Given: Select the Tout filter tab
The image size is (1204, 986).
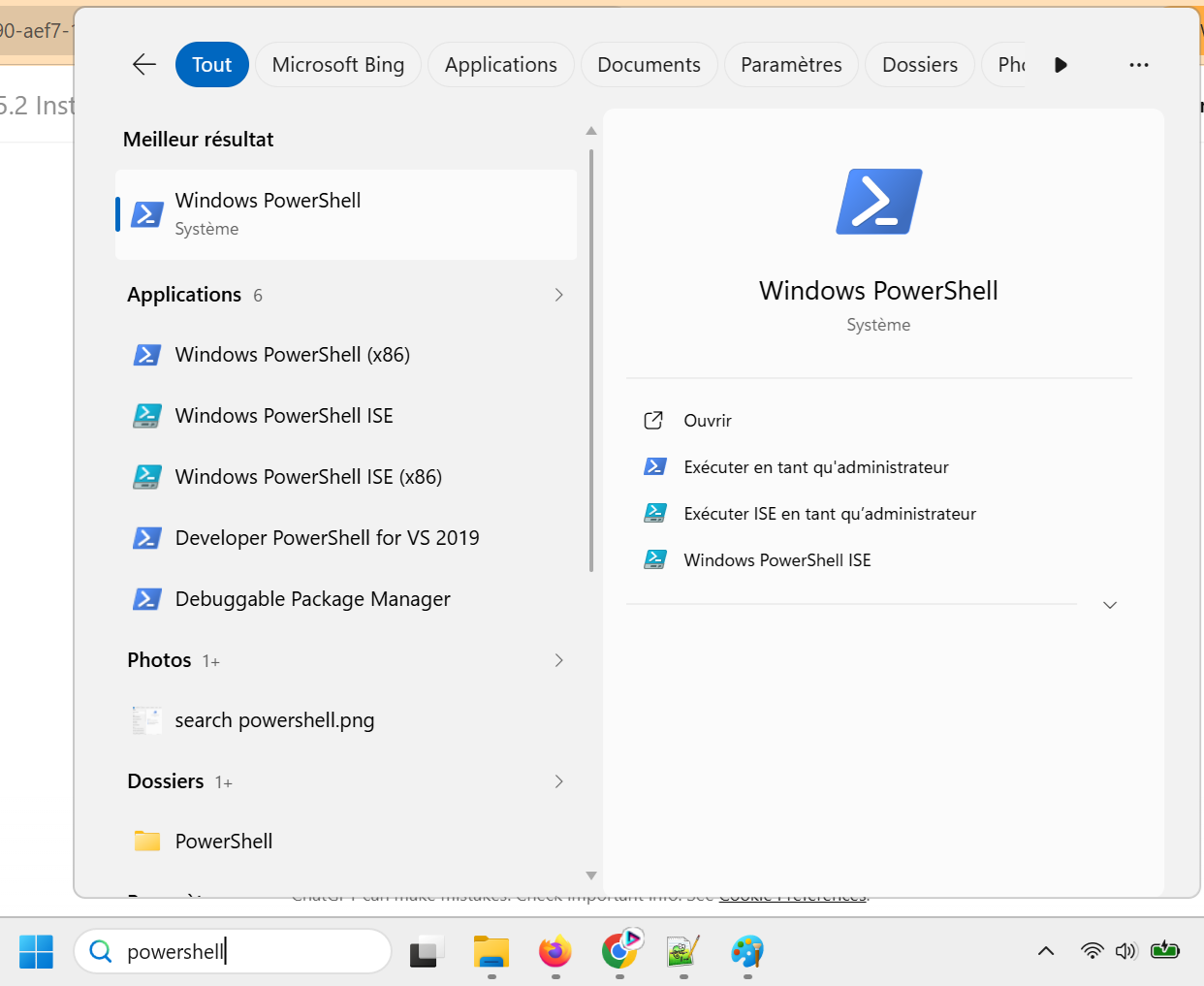Looking at the screenshot, I should 211,65.
